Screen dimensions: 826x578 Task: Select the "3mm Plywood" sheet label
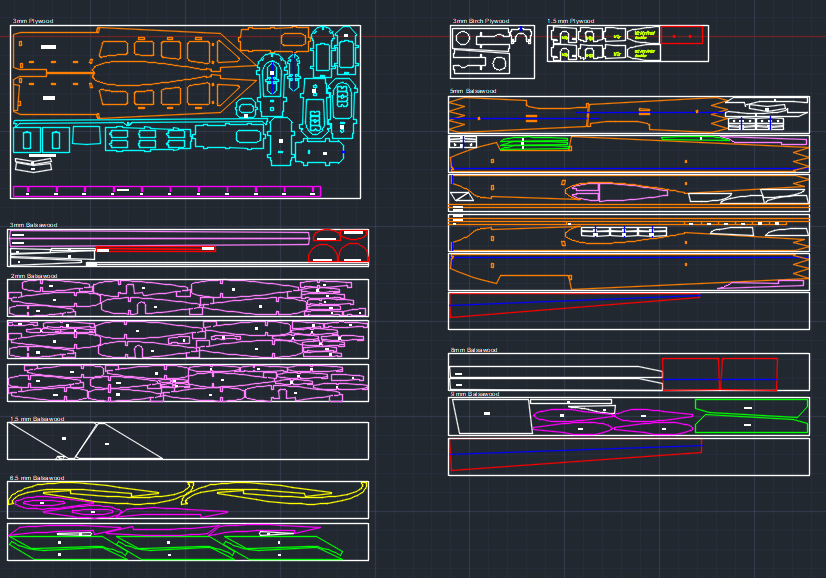tap(33, 21)
